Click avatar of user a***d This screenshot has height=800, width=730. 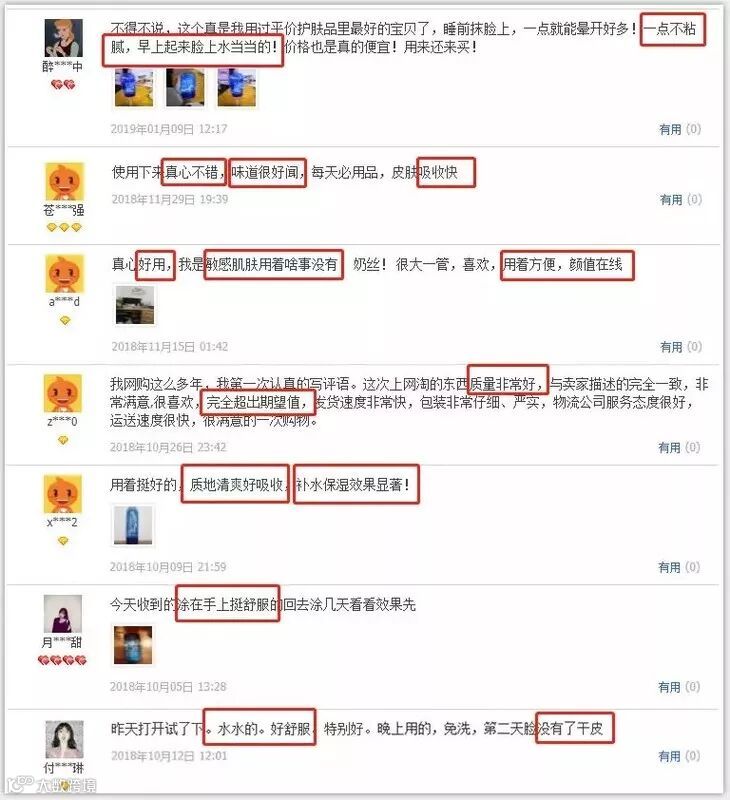click(x=64, y=274)
